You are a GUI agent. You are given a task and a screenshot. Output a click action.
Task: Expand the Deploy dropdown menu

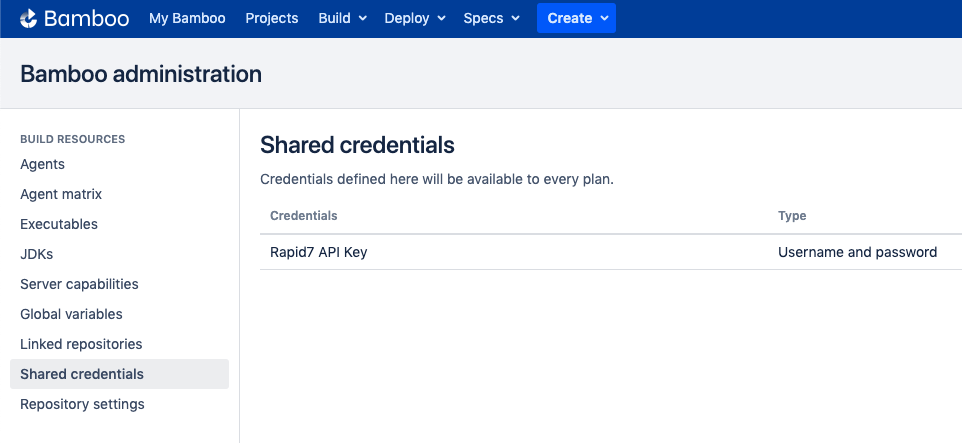point(414,18)
